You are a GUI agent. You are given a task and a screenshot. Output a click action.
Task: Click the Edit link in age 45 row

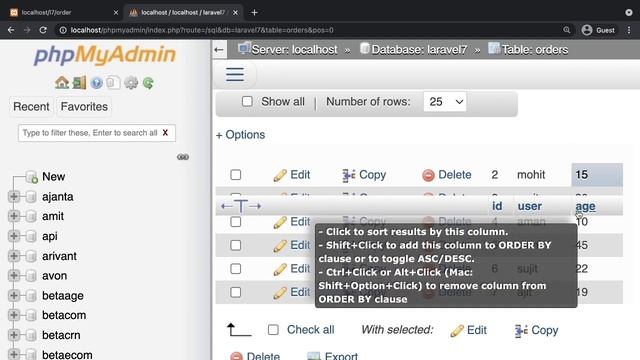[x=300, y=245]
